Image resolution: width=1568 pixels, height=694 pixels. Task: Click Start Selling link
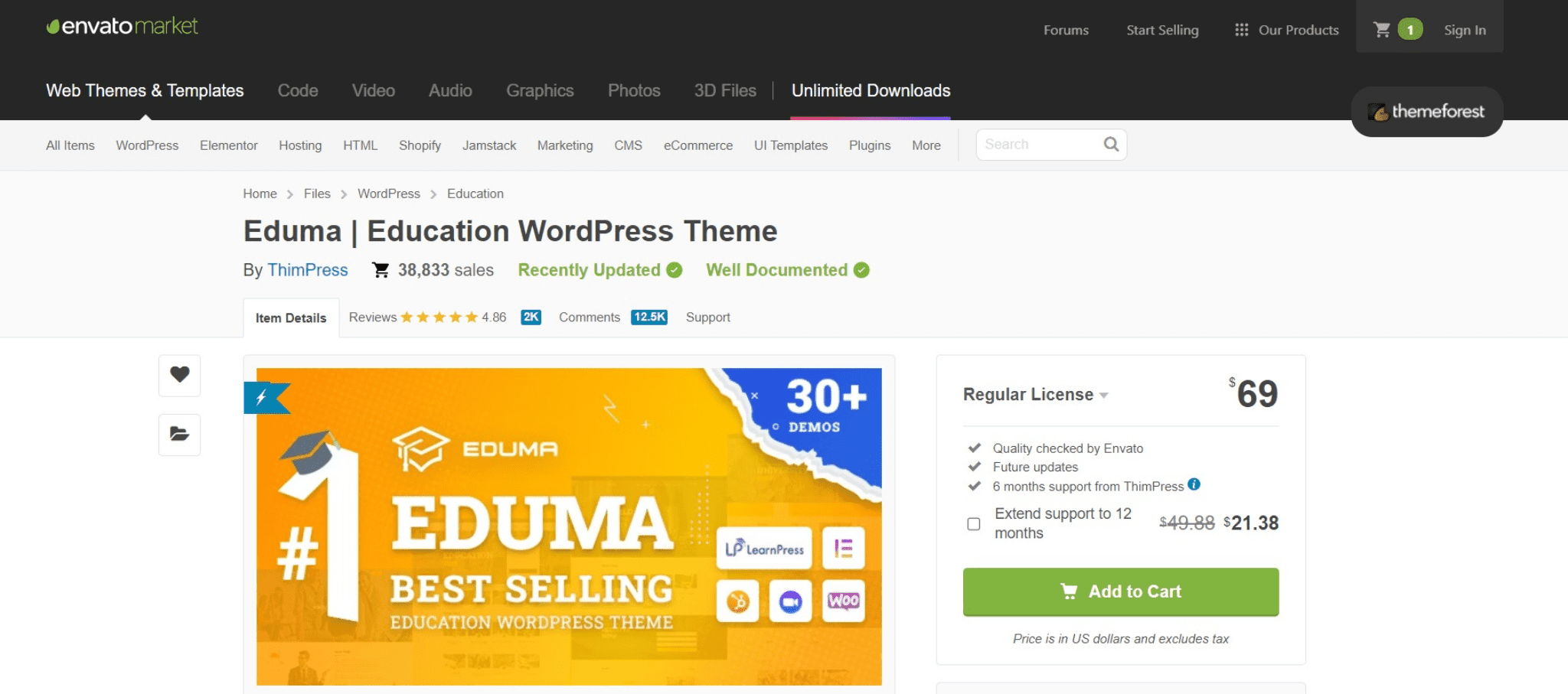pyautogui.click(x=1162, y=30)
